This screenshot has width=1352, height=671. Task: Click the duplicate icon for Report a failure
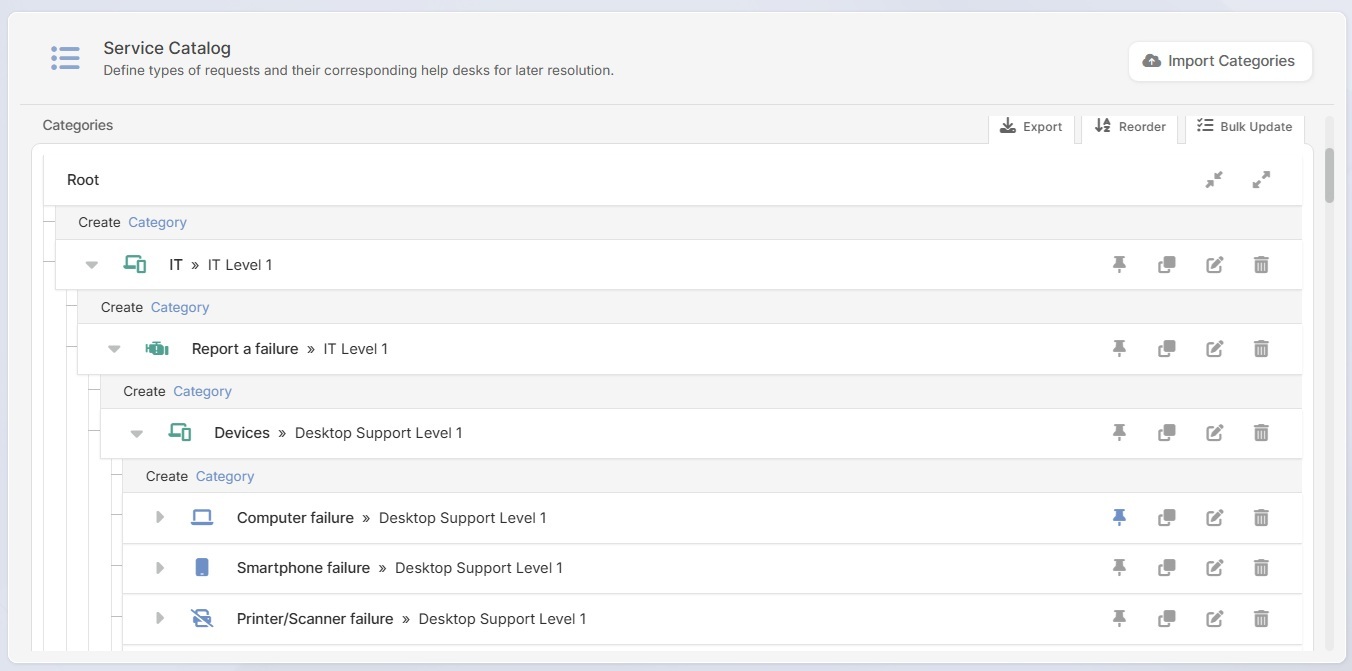1166,348
